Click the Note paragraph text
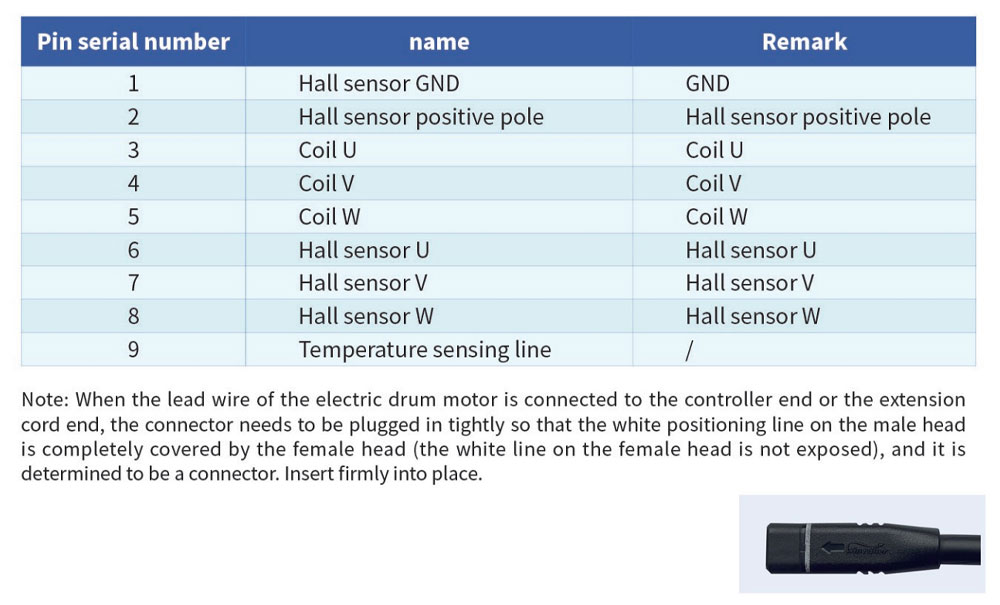Image resolution: width=1000 pixels, height=605 pixels. (x=493, y=437)
